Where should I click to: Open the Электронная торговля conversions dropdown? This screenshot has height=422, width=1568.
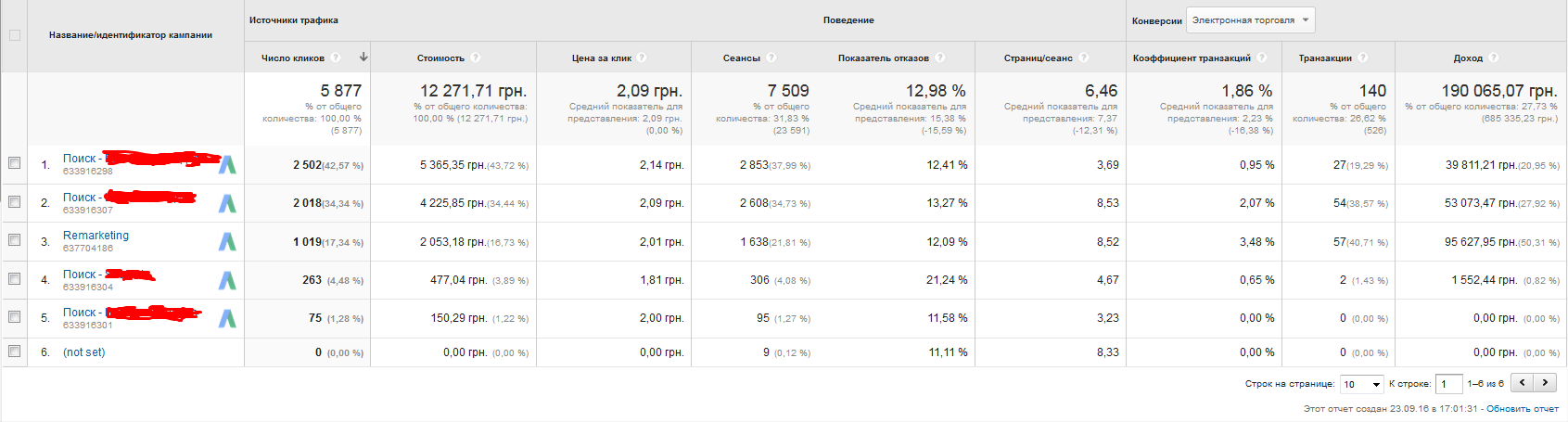(1249, 20)
